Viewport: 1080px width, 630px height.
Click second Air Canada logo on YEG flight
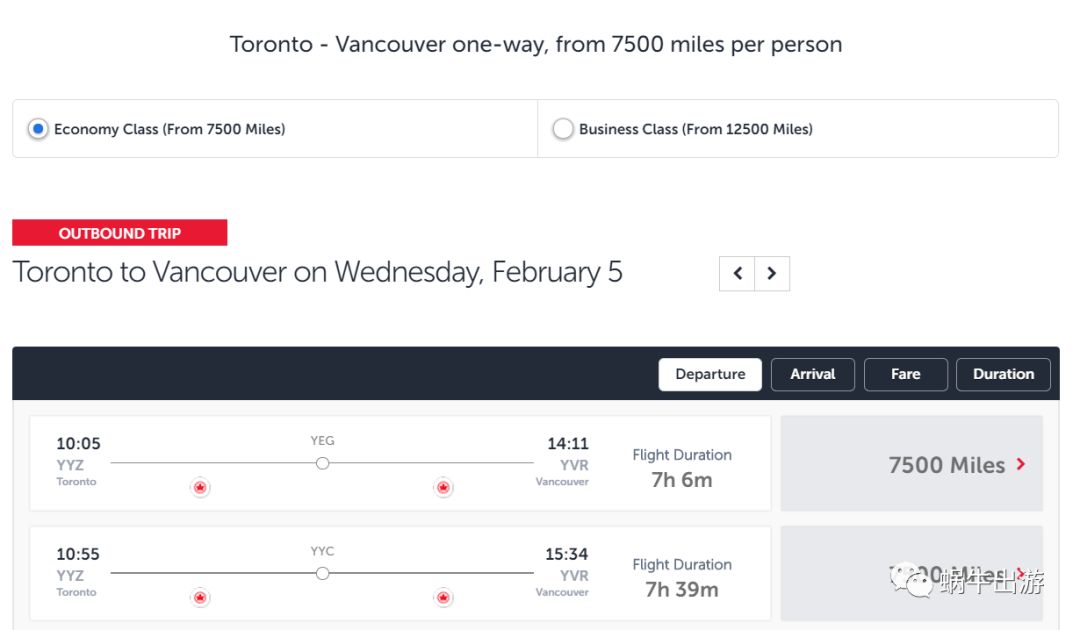pos(443,487)
